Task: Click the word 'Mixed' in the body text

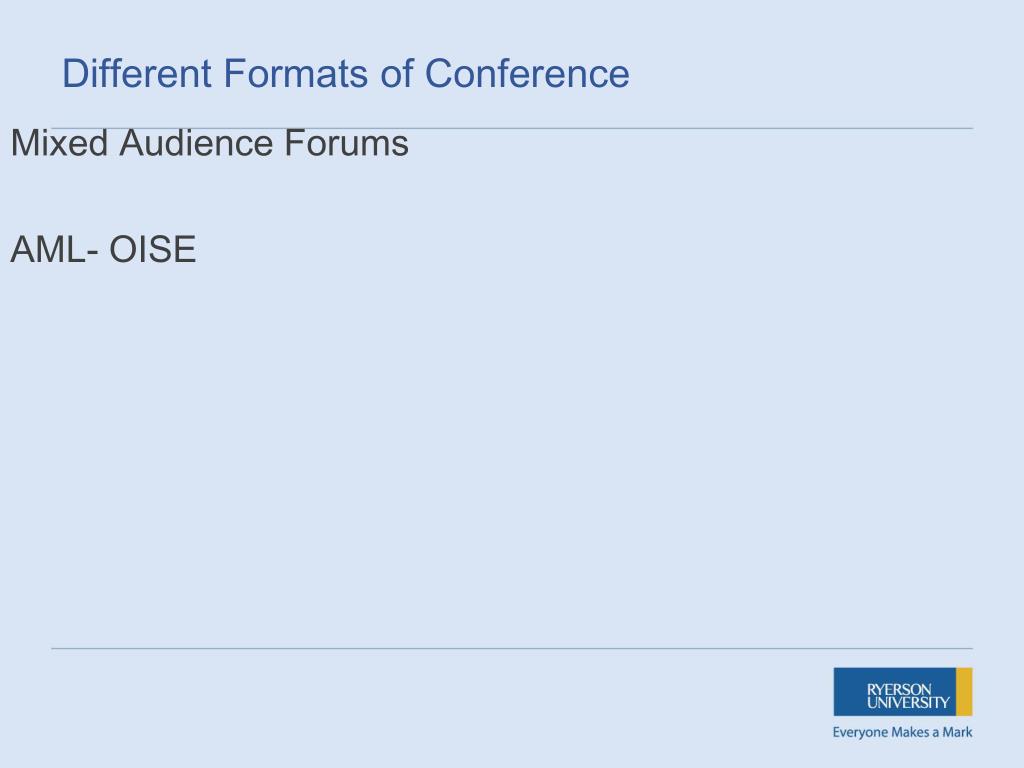Action: pyautogui.click(x=59, y=143)
